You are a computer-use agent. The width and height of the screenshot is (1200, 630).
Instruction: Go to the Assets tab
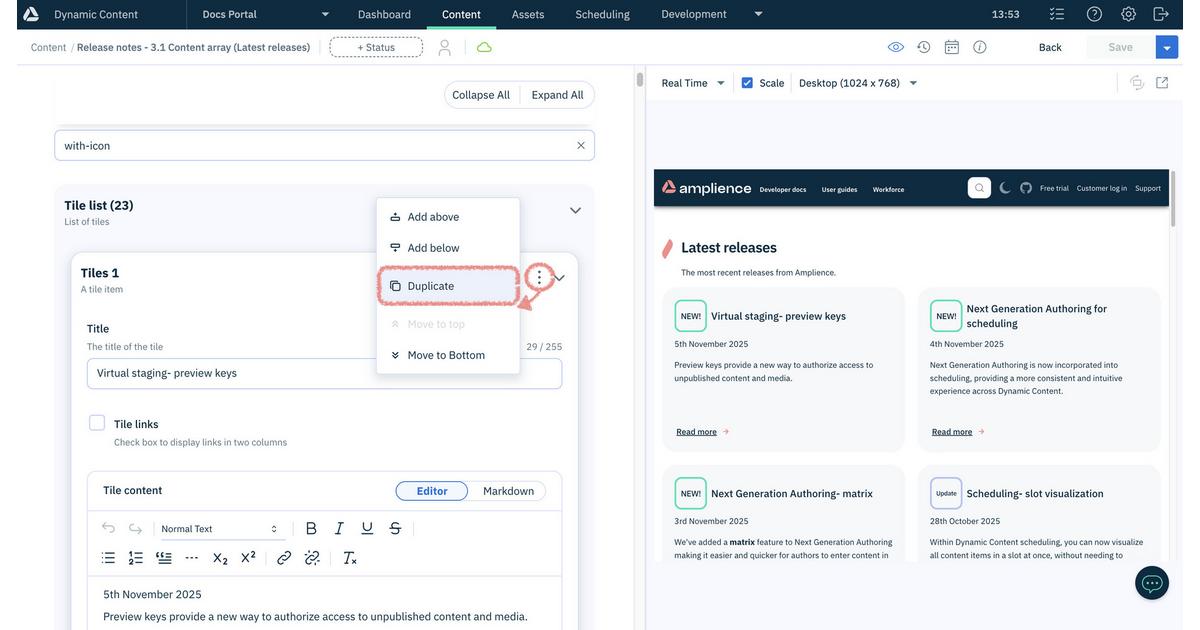tap(528, 14)
